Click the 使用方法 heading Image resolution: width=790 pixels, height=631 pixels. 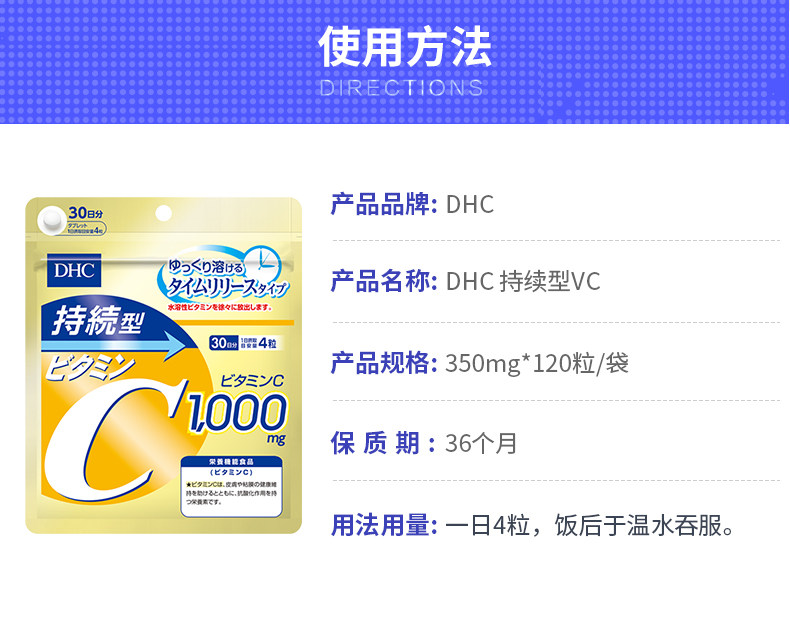[405, 47]
